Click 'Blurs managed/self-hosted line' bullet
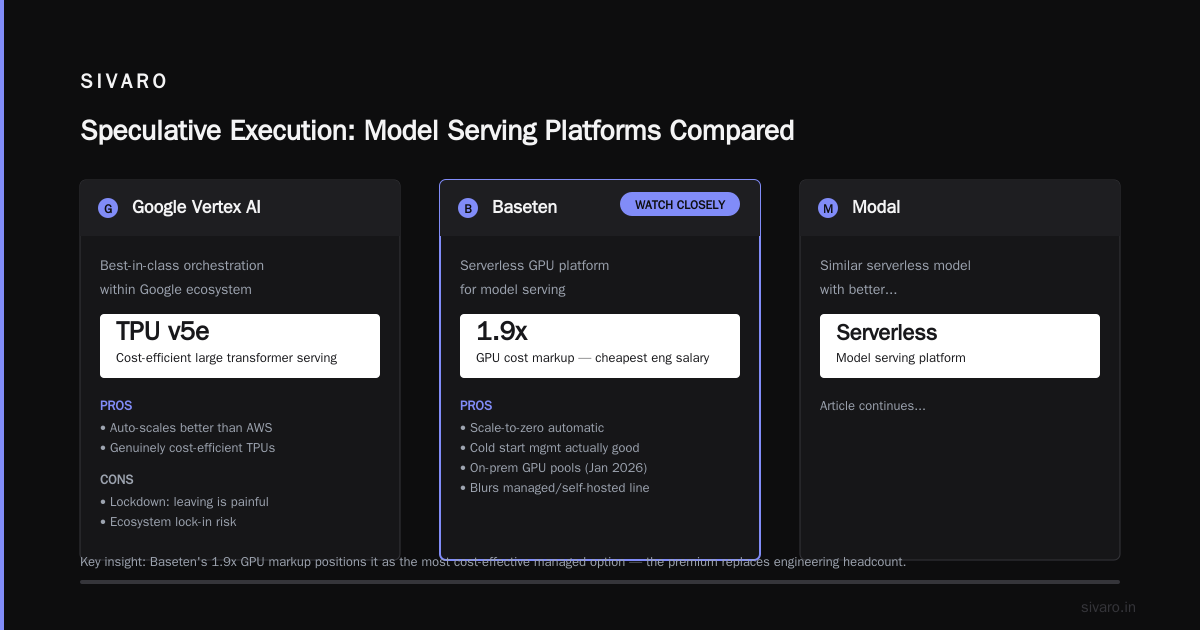 click(555, 488)
